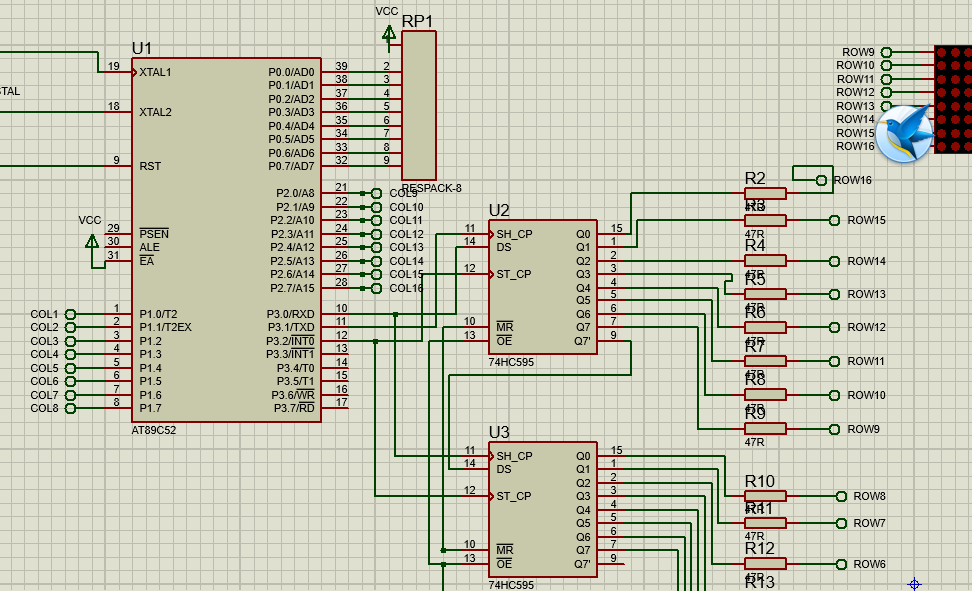Select resistor R12 component
972x591 pixels.
pos(765,564)
